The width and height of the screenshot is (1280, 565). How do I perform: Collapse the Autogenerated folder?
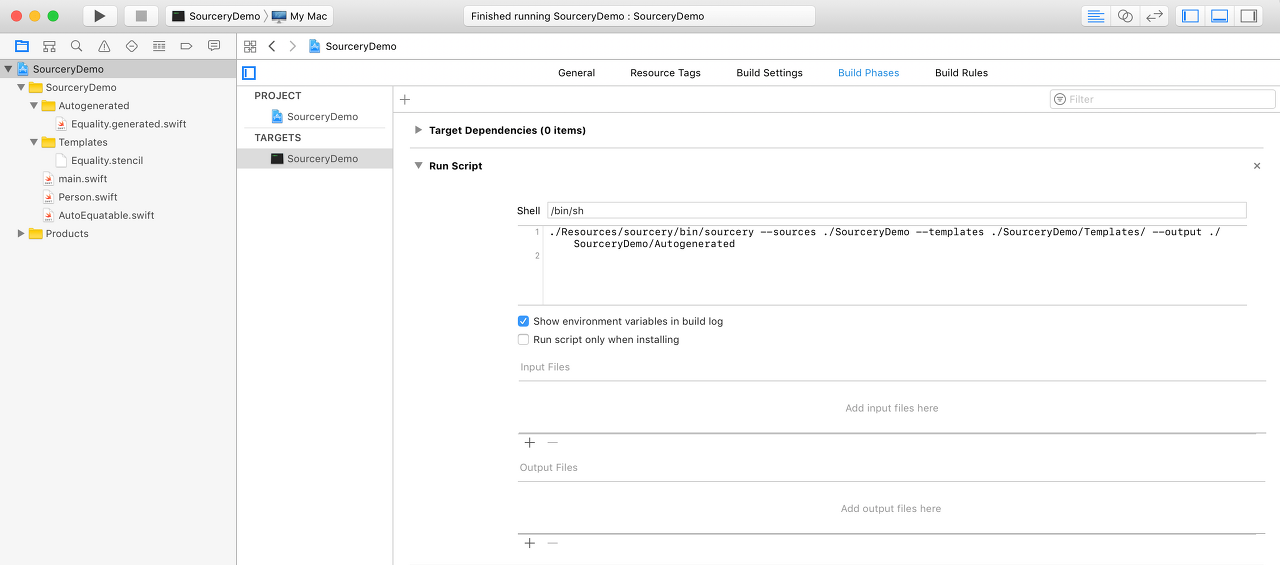[x=34, y=105]
